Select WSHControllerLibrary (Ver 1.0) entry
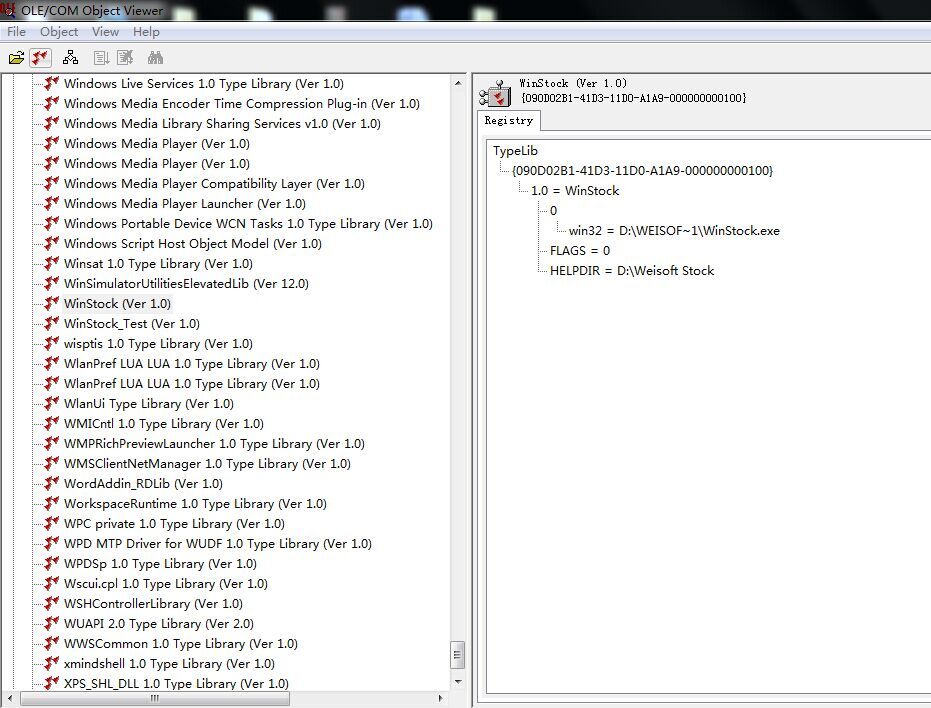 [x=153, y=603]
